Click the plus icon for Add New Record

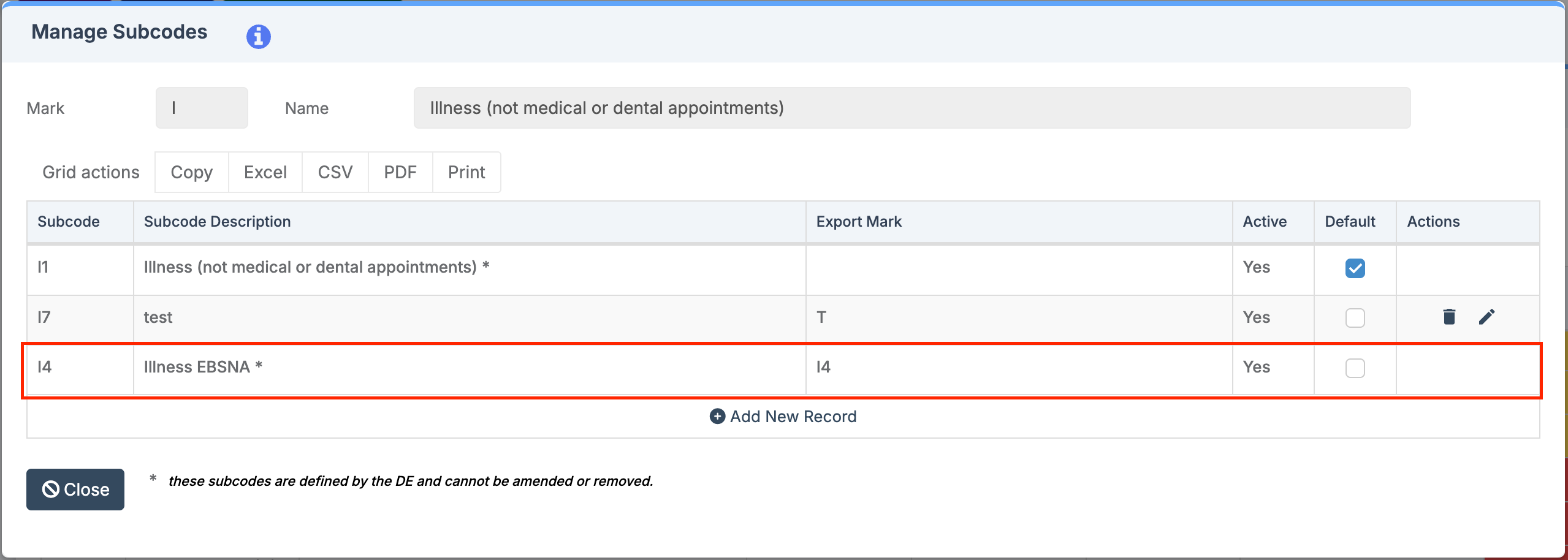click(x=717, y=417)
